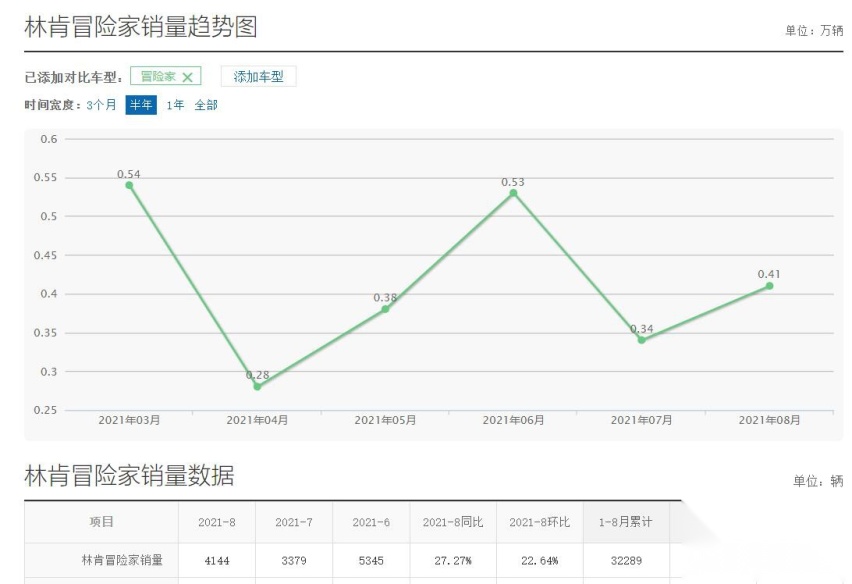The height and width of the screenshot is (584, 852).
Task: Click the 2021年03月 x-axis label
Action: pos(129,420)
